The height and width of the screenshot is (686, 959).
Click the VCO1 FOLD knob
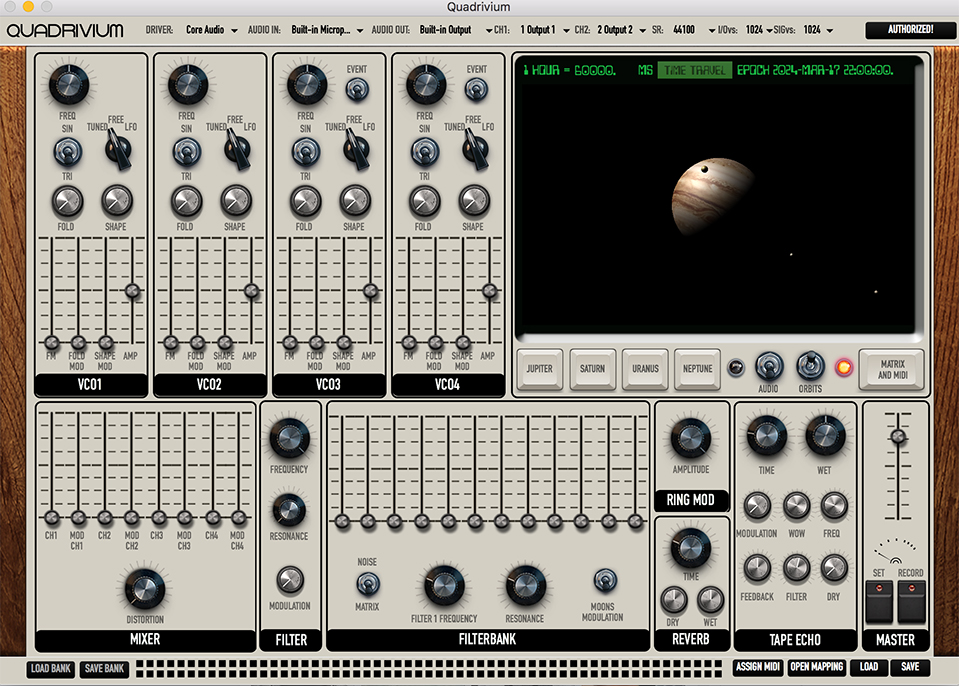(x=67, y=202)
